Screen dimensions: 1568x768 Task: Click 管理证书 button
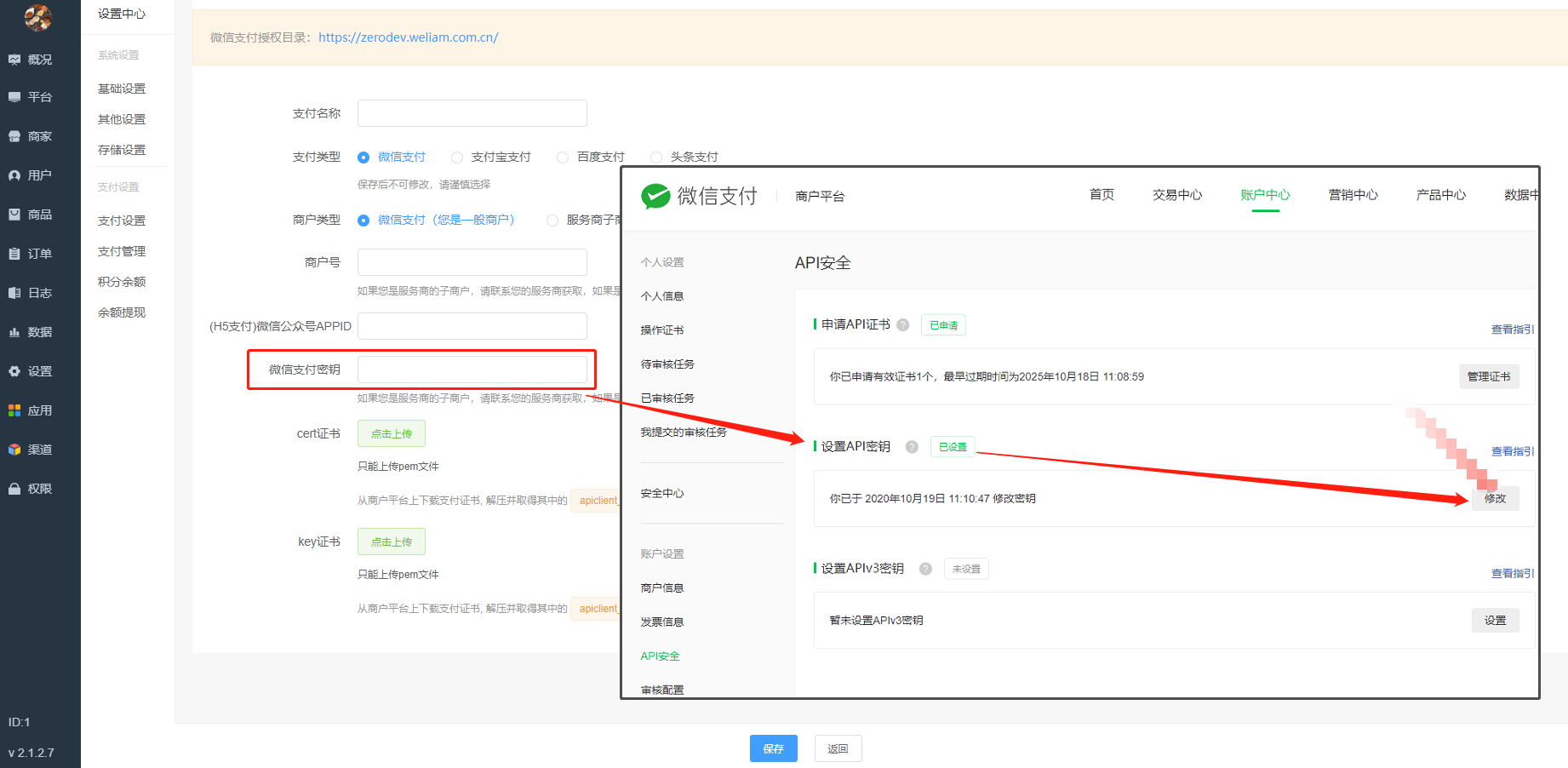click(x=1489, y=376)
